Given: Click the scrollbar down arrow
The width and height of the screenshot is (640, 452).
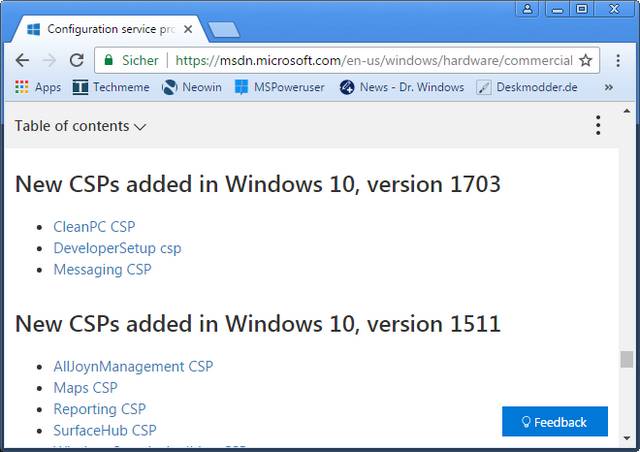Looking at the screenshot, I should [627, 438].
